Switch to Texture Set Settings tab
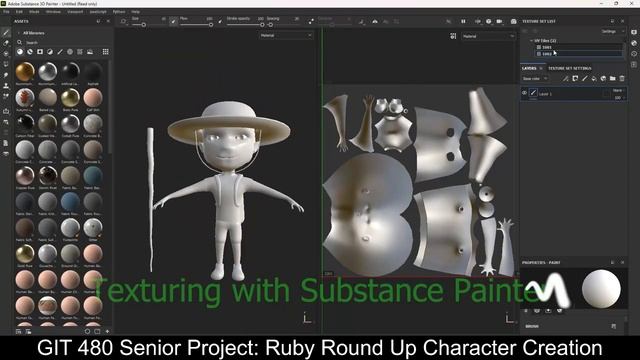This screenshot has height=360, width=640. tap(569, 68)
